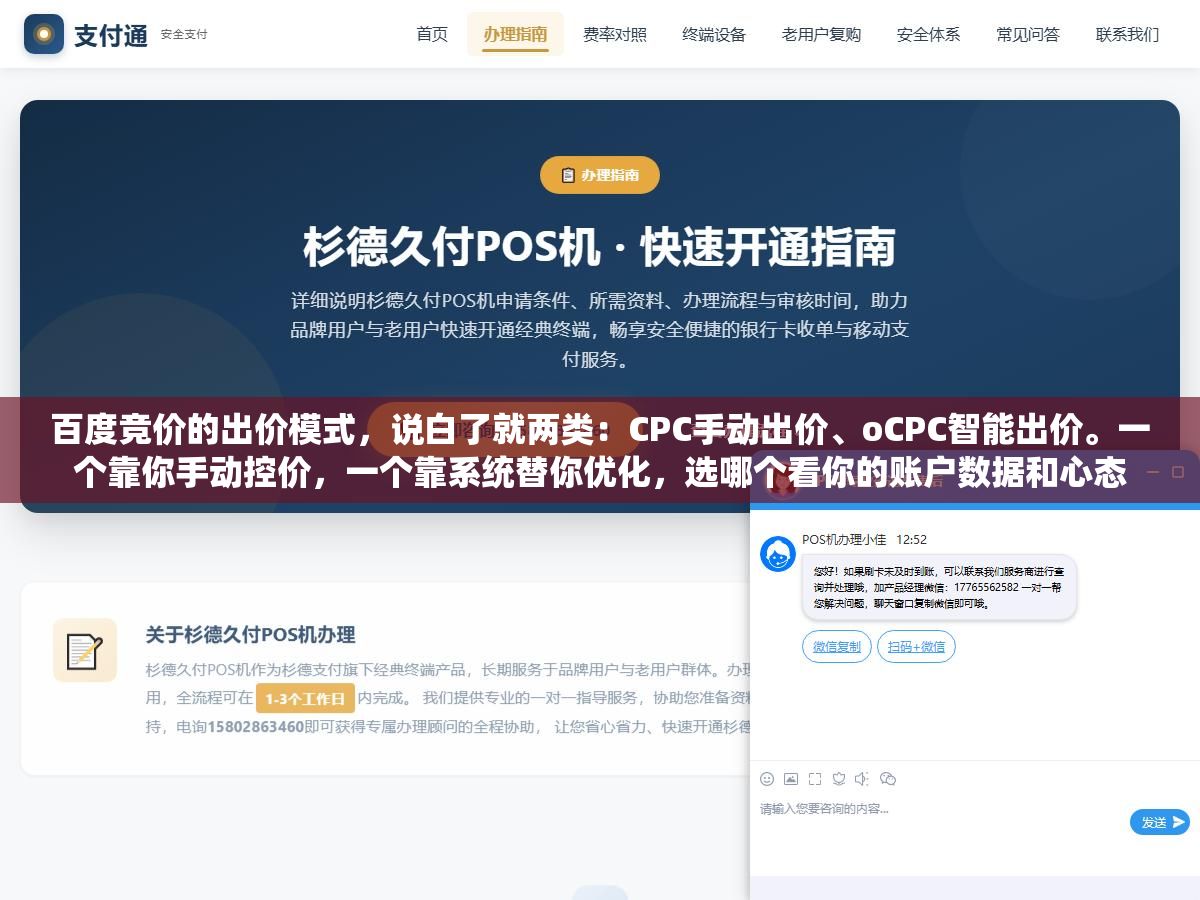Viewport: 1200px width, 900px height.
Task: Click the POS机办理小佳 agent avatar
Action: click(778, 553)
